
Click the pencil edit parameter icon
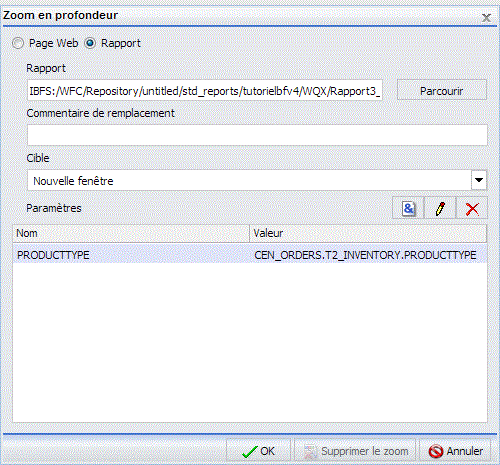pos(440,208)
